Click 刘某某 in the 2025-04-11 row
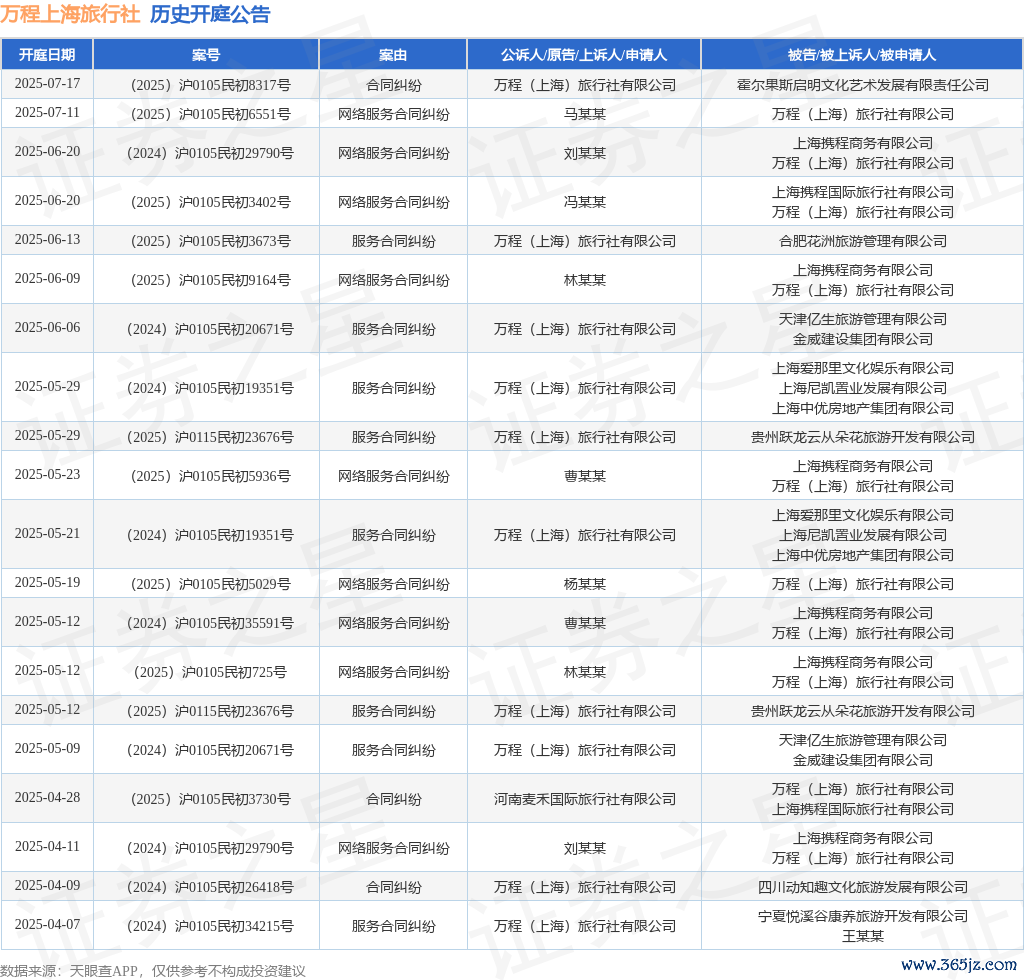1024x980 pixels. (x=584, y=848)
